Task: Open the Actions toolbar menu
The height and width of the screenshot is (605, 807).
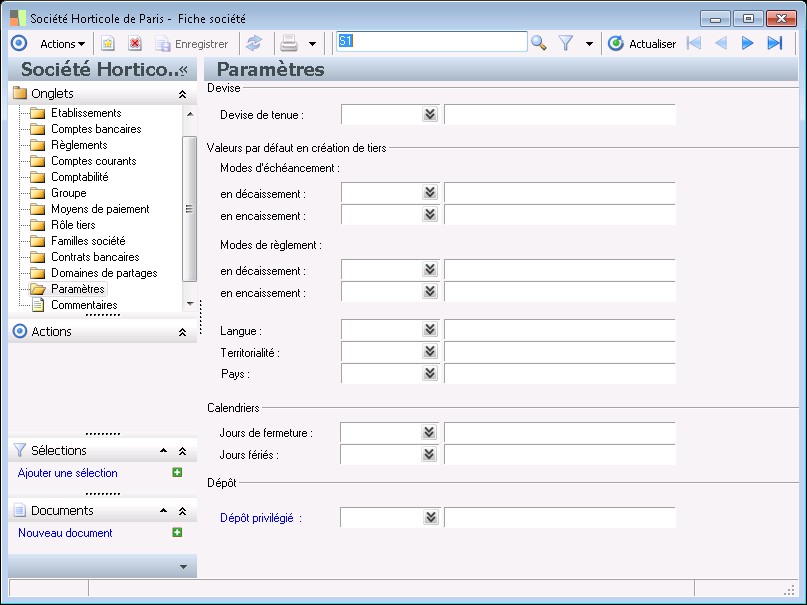Action: [x=62, y=44]
